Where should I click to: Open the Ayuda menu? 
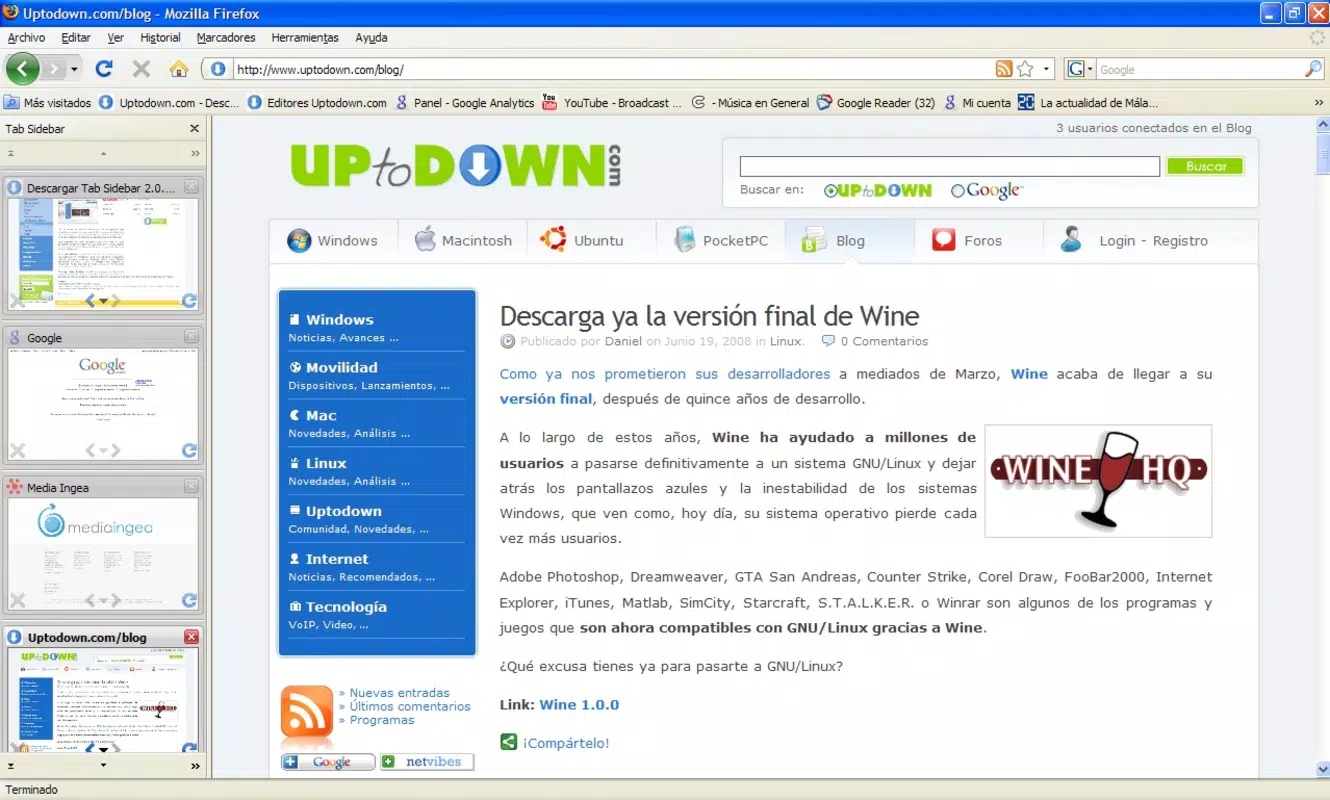pos(371,37)
